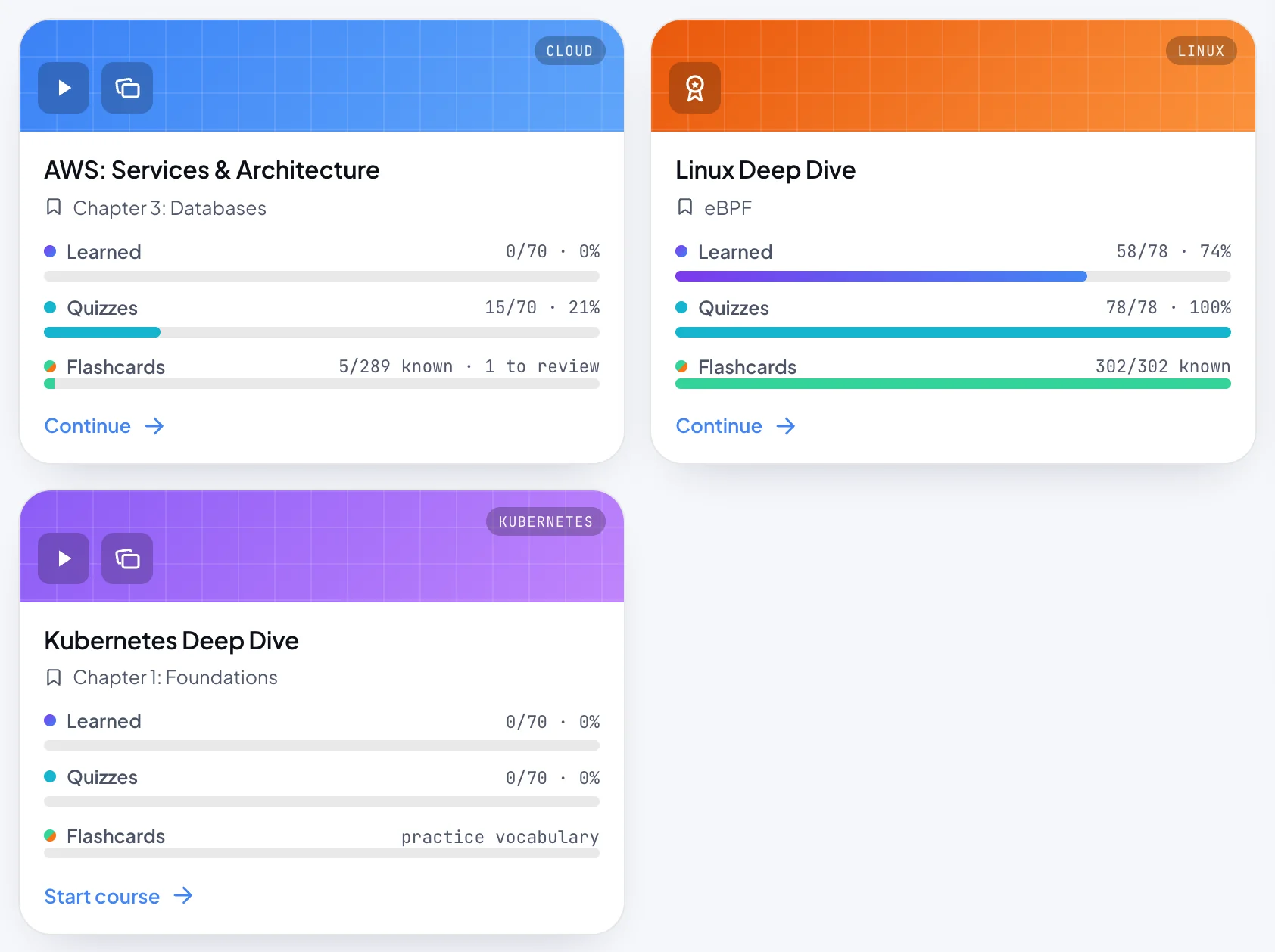Click '58/78 · 74%' learned stat

(1174, 251)
